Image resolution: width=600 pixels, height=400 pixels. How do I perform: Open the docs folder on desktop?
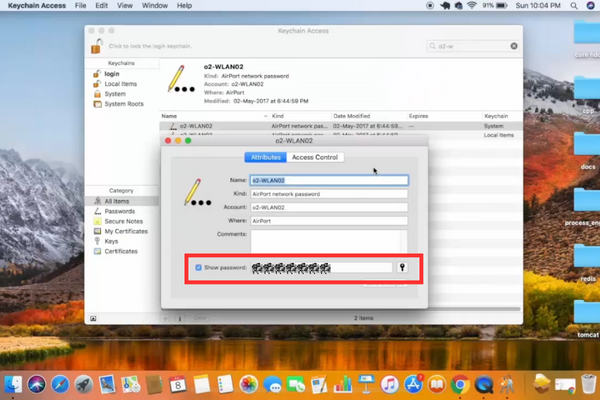(x=587, y=151)
